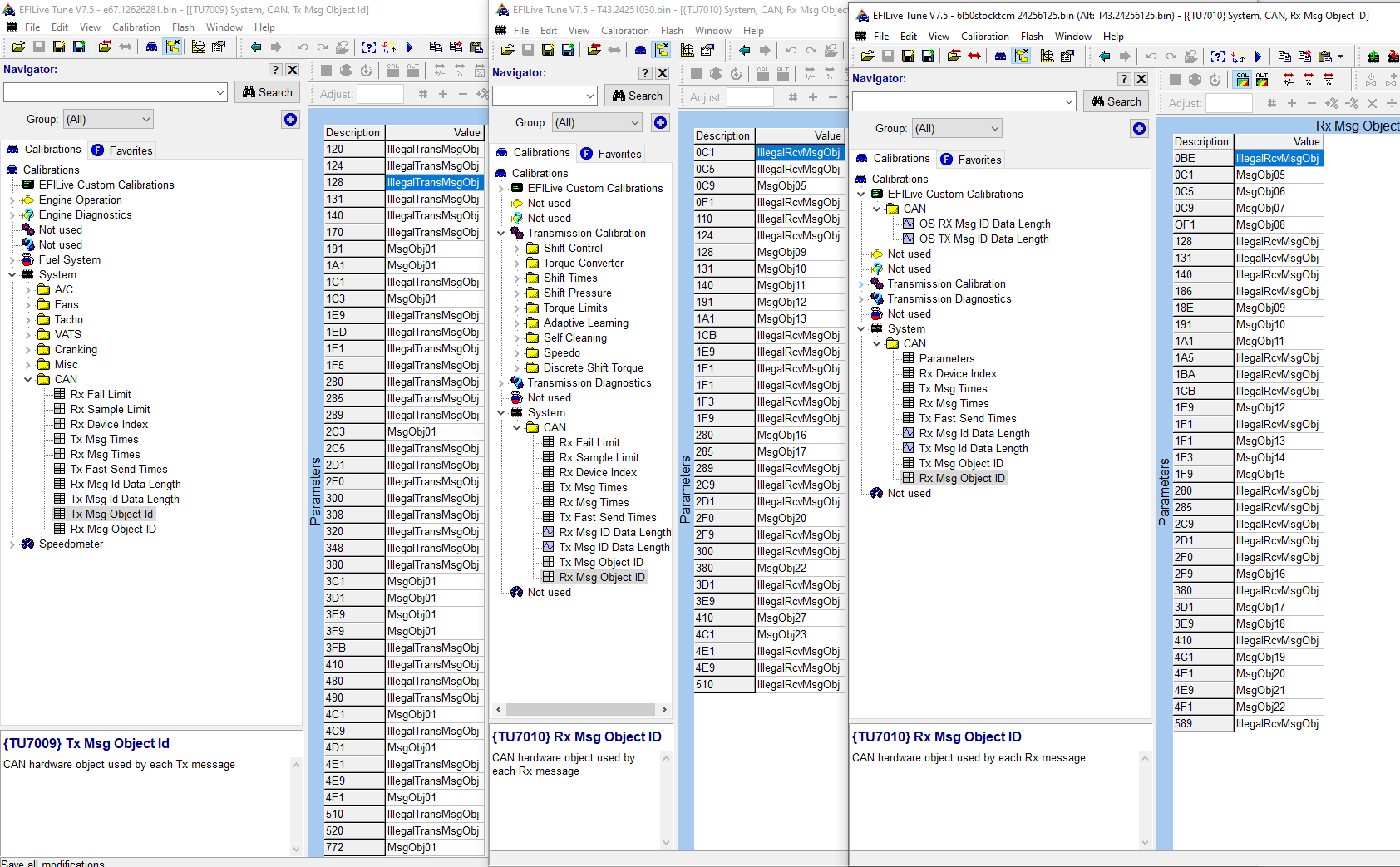Open a file in the e67 tune window

(18, 47)
